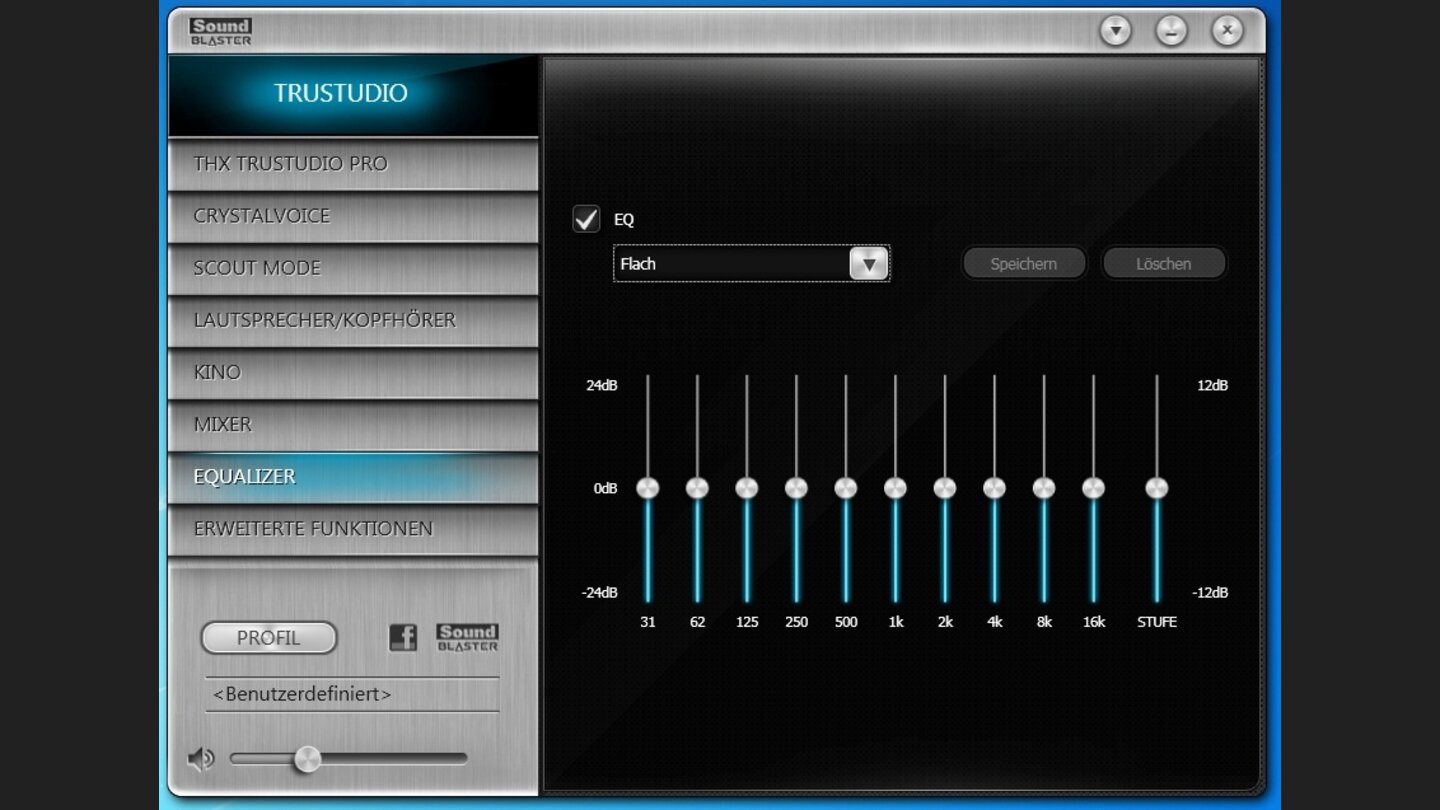Click the STUFE label text
Screen dimensions: 1440x810
[x=1157, y=622]
